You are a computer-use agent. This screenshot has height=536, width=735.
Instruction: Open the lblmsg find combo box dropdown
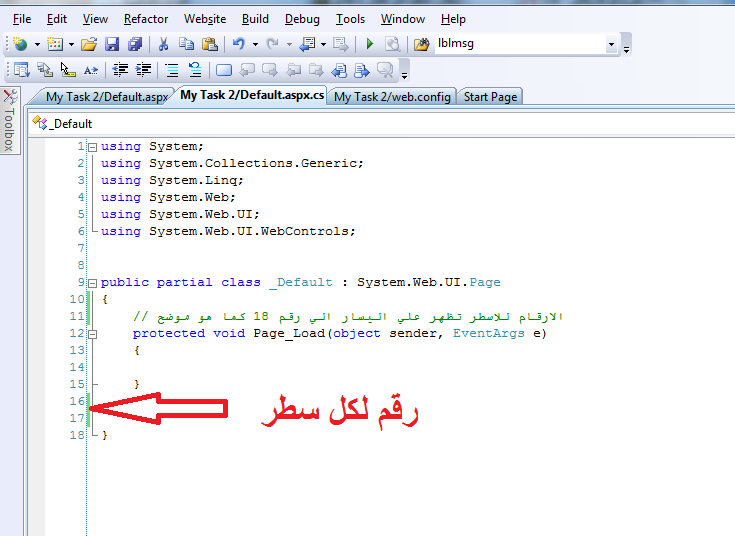pos(611,45)
